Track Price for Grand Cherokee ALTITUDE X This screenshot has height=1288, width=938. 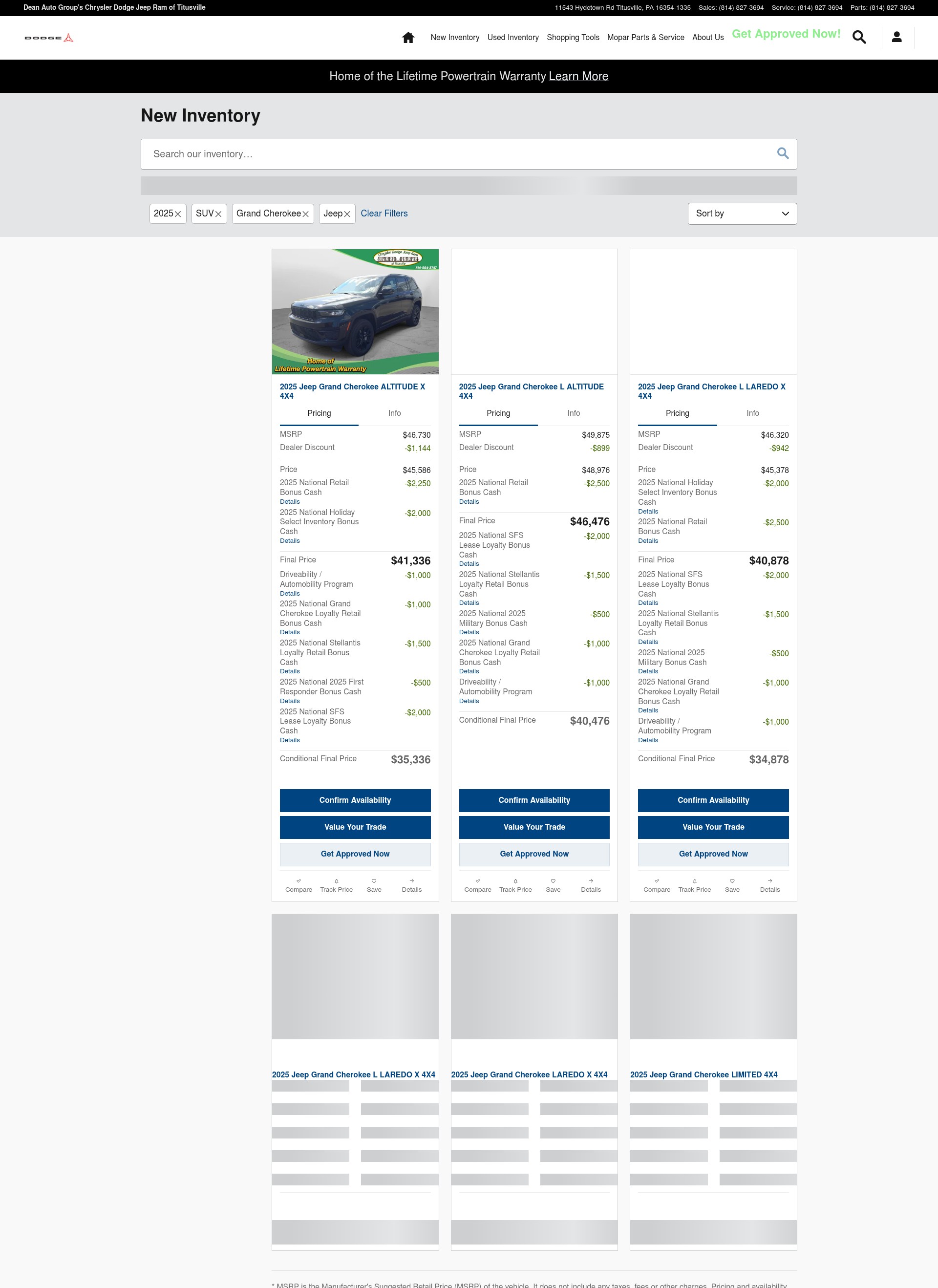pos(336,885)
